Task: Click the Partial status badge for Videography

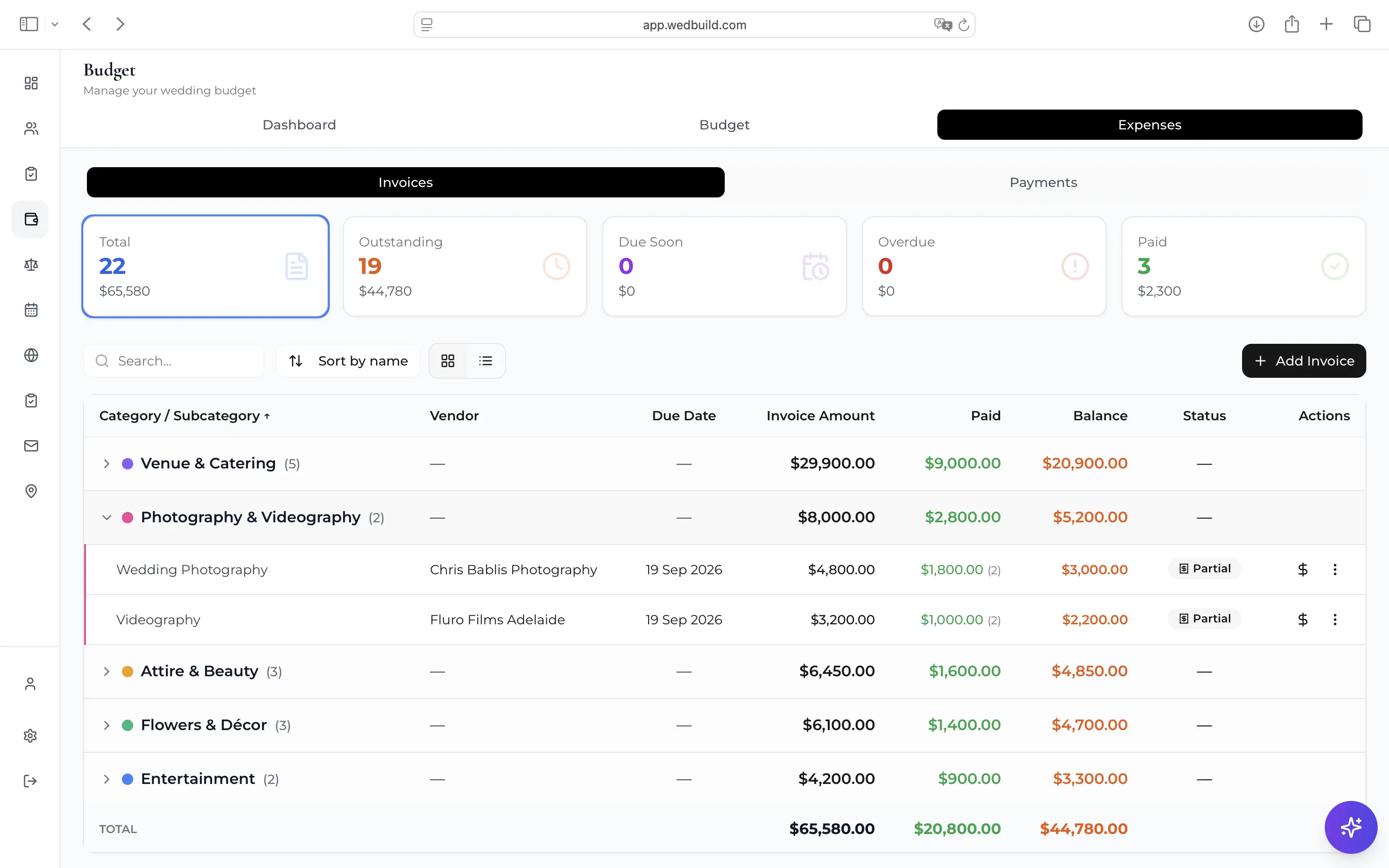Action: (1205, 619)
